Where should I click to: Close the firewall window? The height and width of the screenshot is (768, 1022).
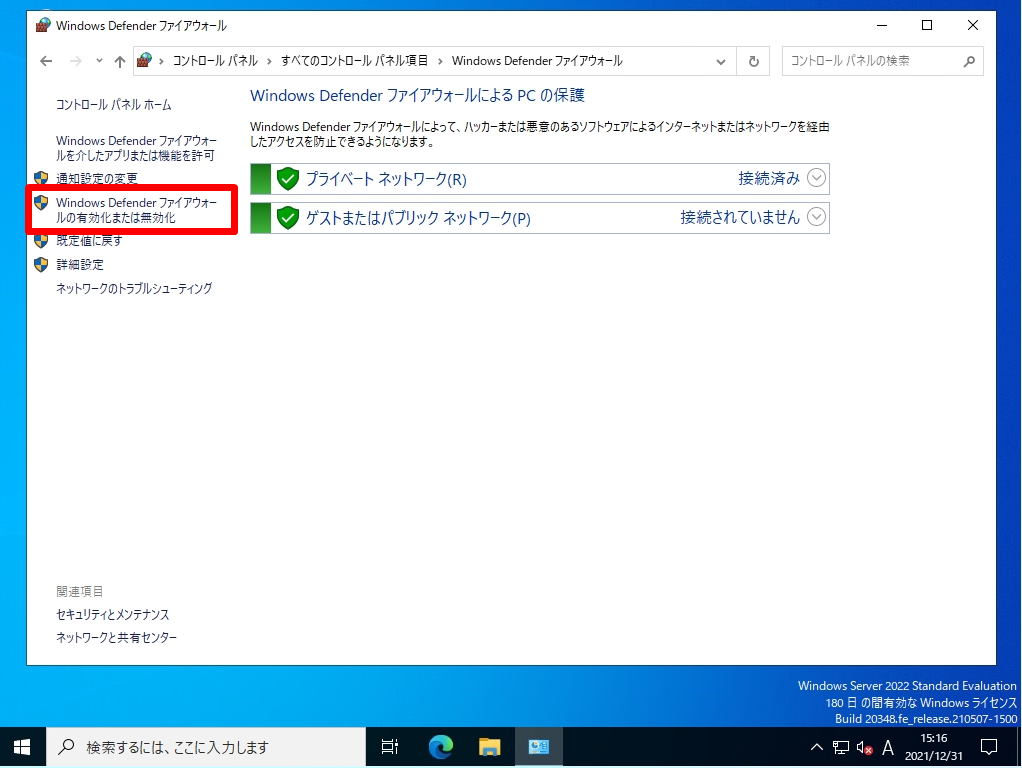tap(972, 25)
